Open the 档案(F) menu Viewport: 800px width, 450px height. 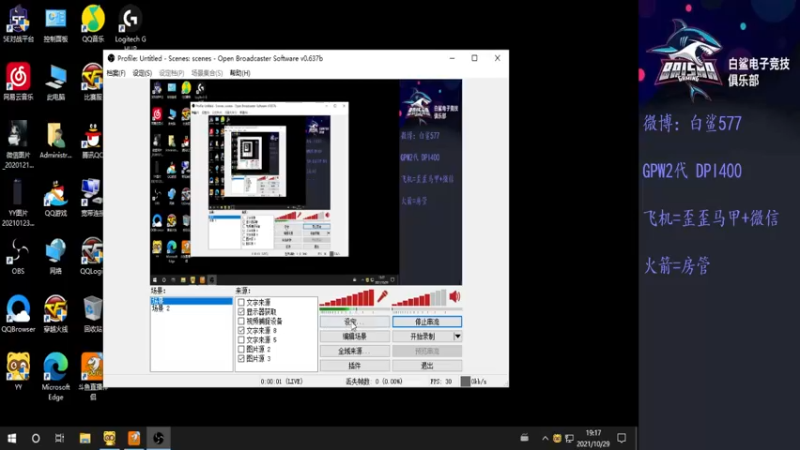pos(116,73)
